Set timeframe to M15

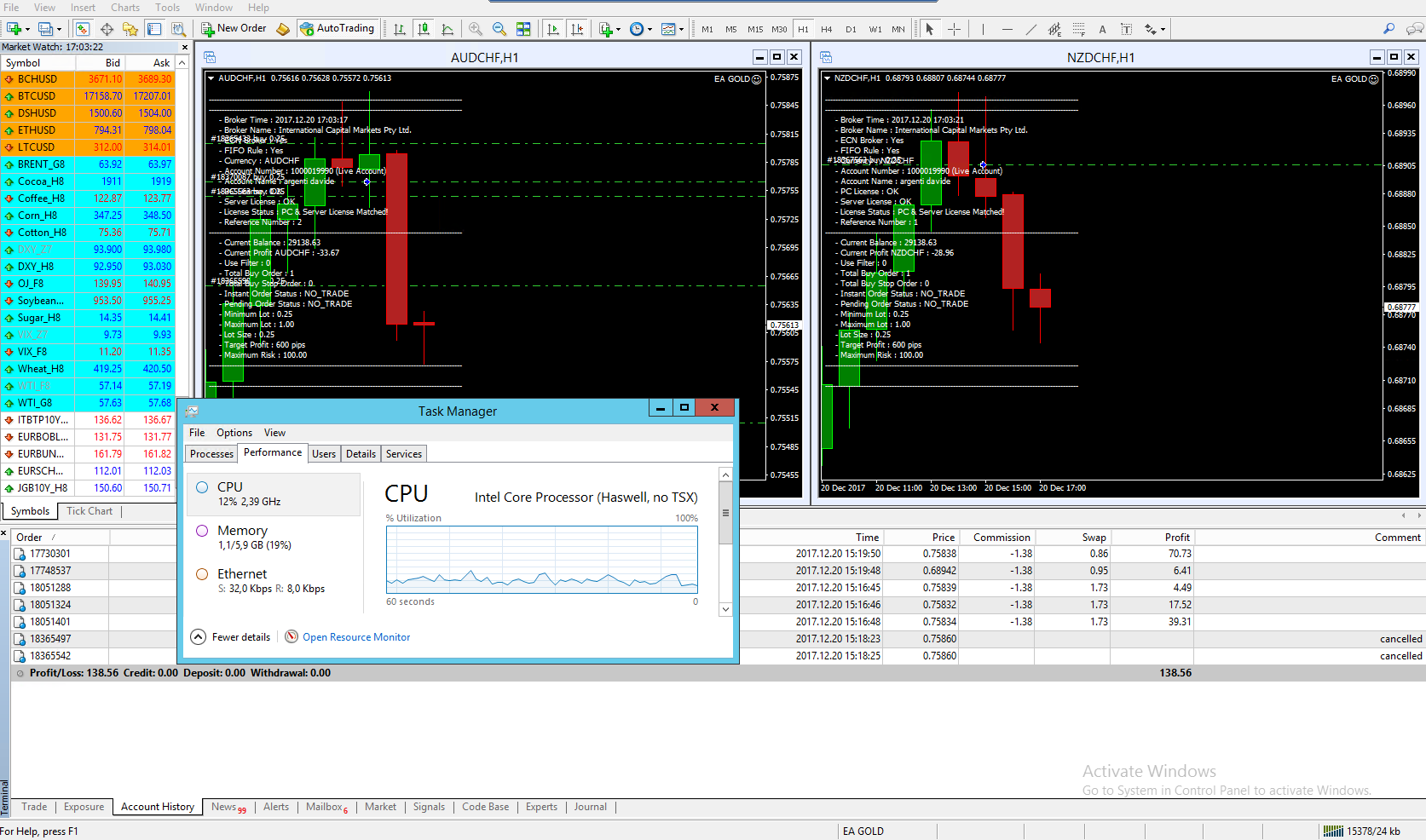755,29
